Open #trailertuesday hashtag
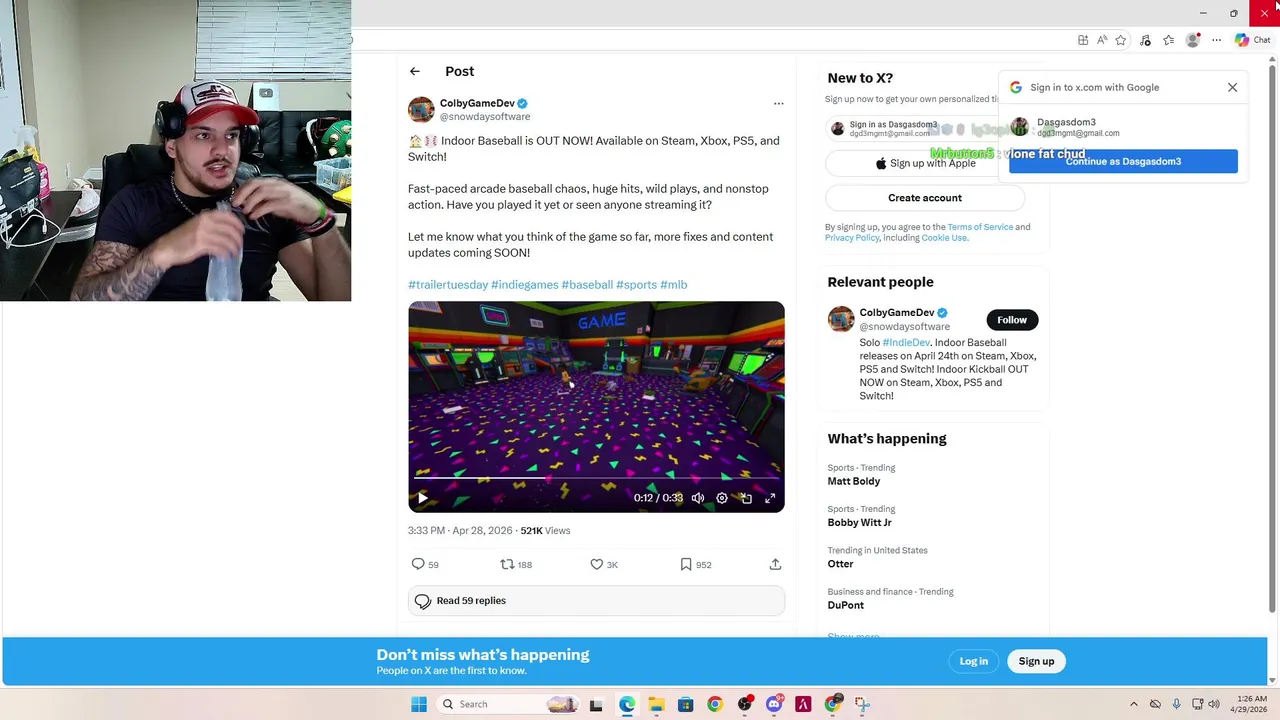The height and width of the screenshot is (720, 1280). 448,284
